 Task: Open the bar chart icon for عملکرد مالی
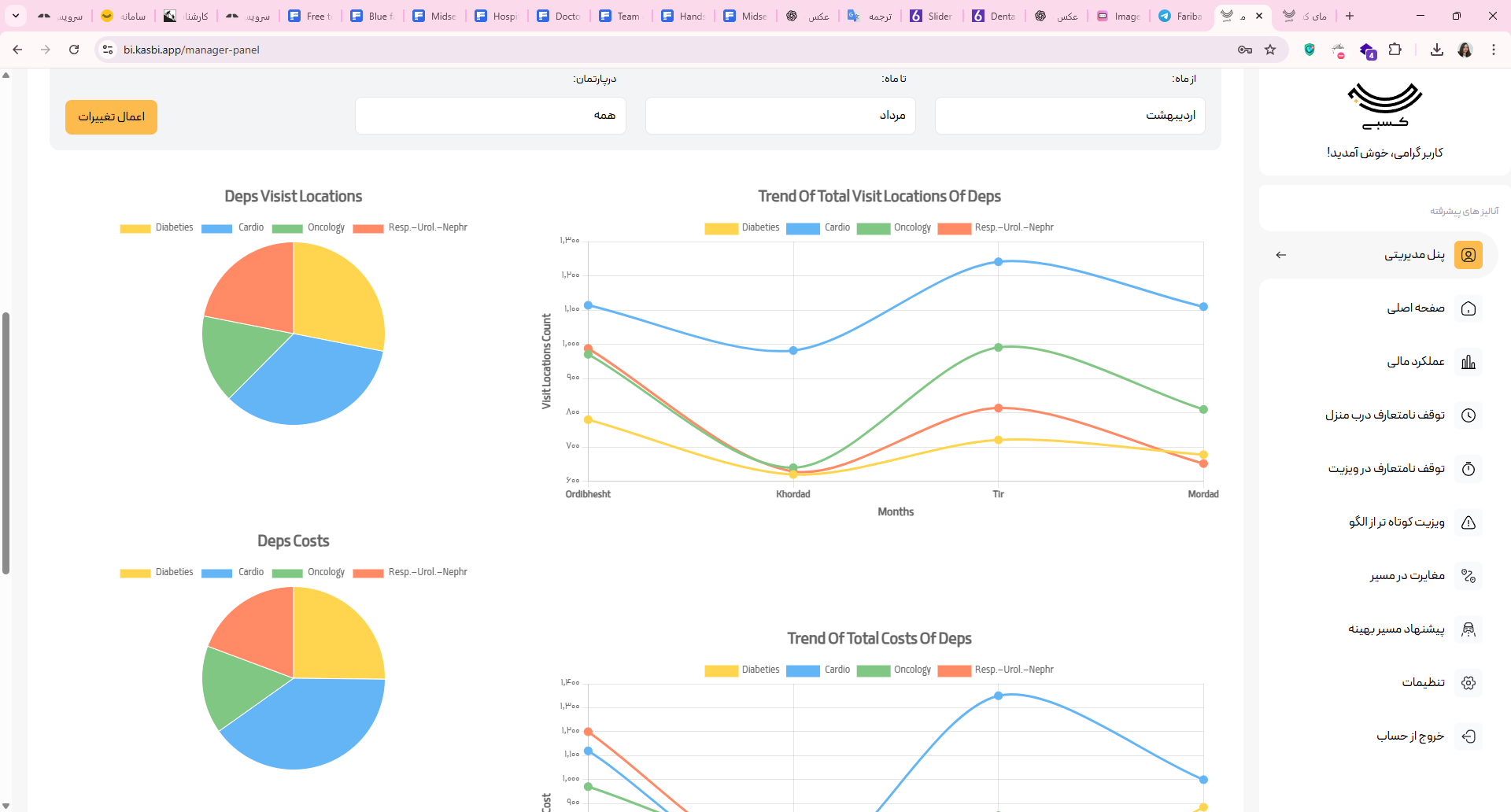[x=1468, y=362]
